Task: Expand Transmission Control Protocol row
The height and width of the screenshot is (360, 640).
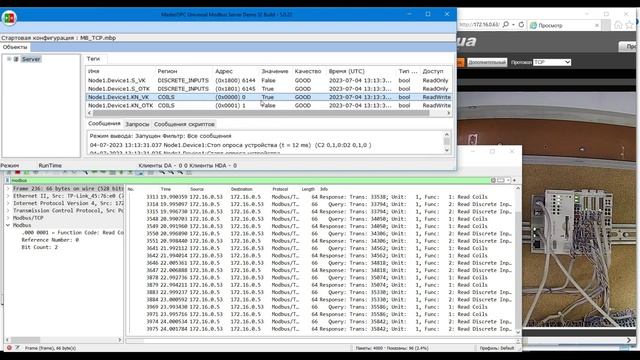Action: point(8,211)
